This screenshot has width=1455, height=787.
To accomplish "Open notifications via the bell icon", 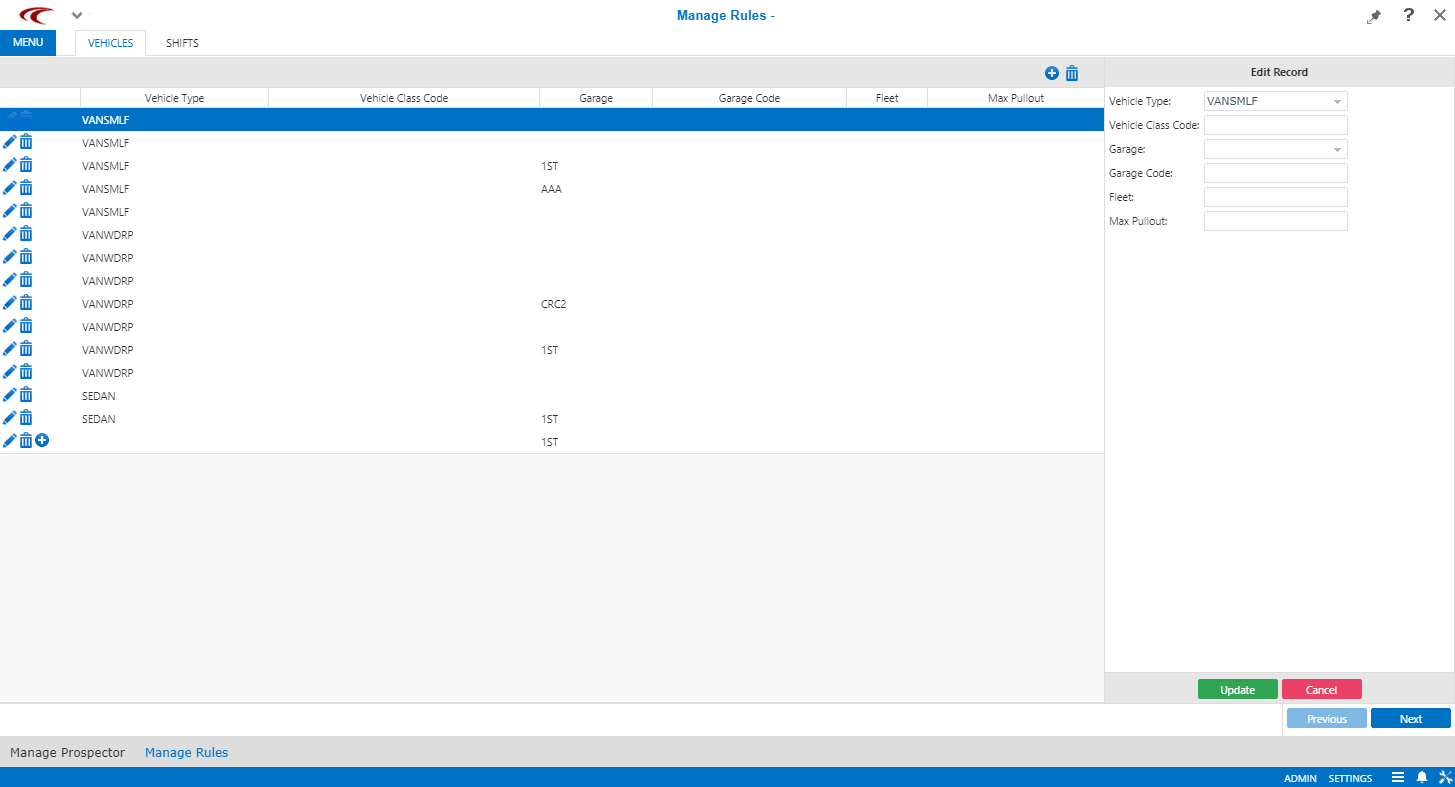I will (1421, 777).
